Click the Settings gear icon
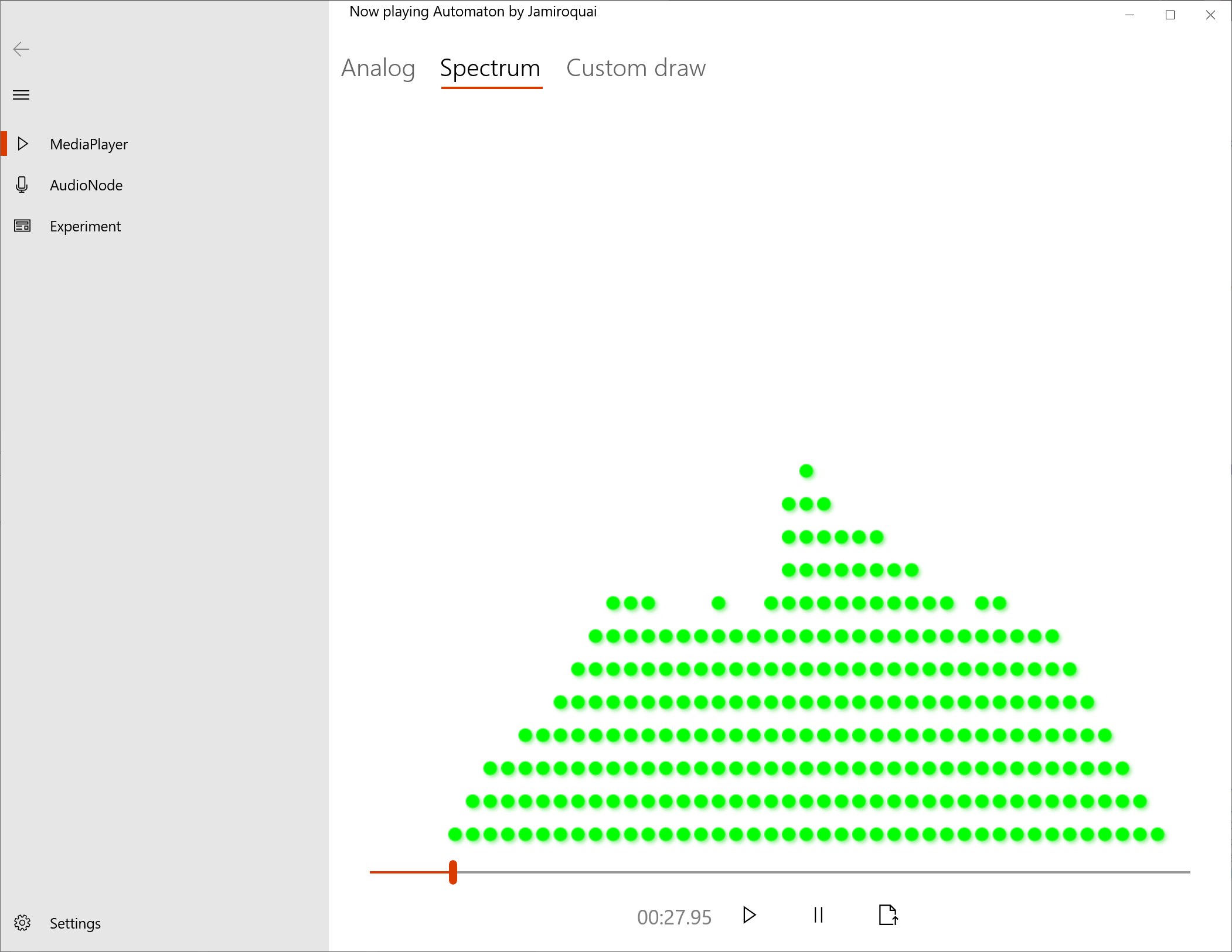The image size is (1232, 952). tap(22, 923)
